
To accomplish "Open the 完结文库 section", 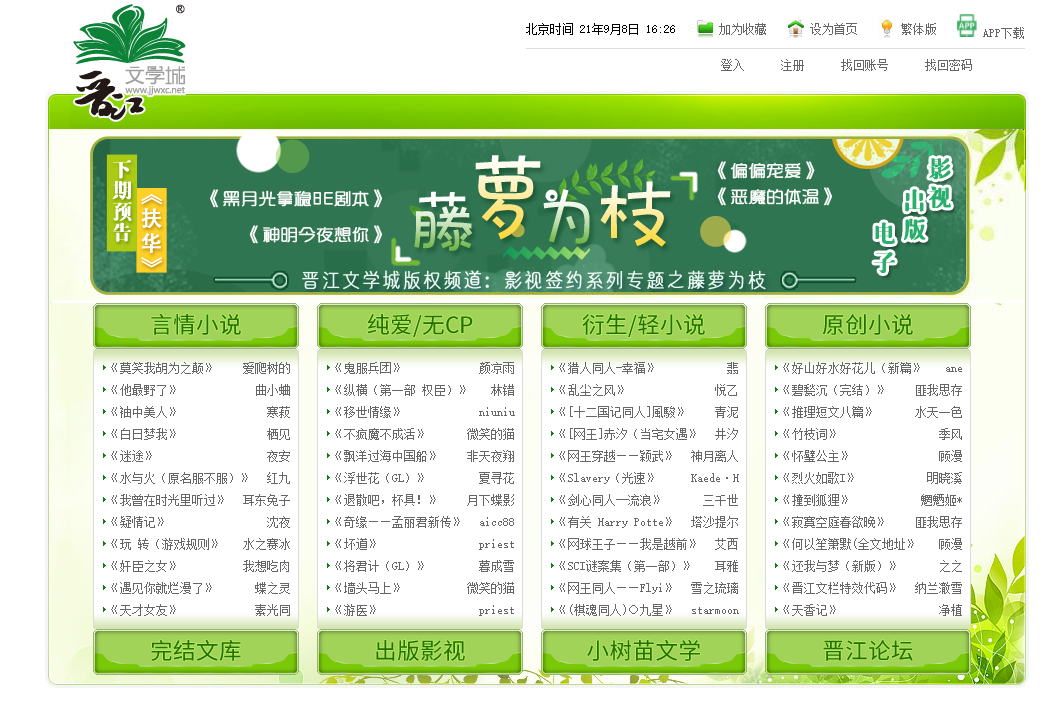I will pyautogui.click(x=196, y=651).
